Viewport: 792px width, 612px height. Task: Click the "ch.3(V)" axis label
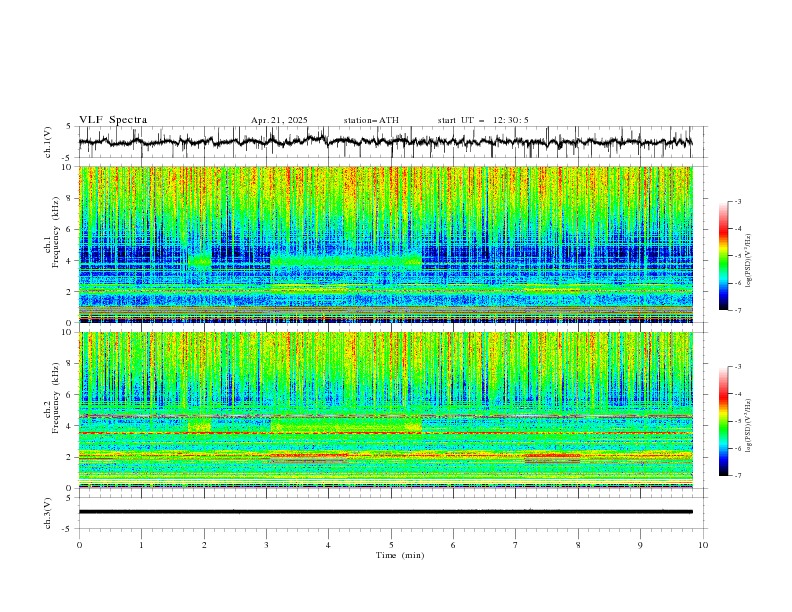48,513
